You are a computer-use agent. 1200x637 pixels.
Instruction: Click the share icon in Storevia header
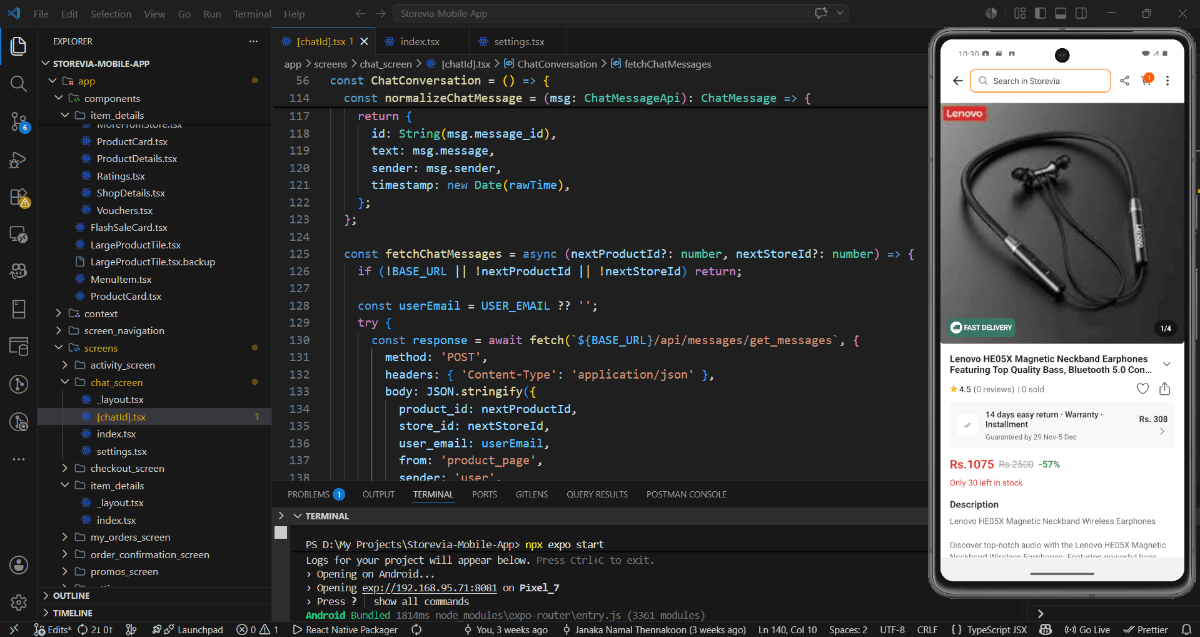click(x=1125, y=81)
